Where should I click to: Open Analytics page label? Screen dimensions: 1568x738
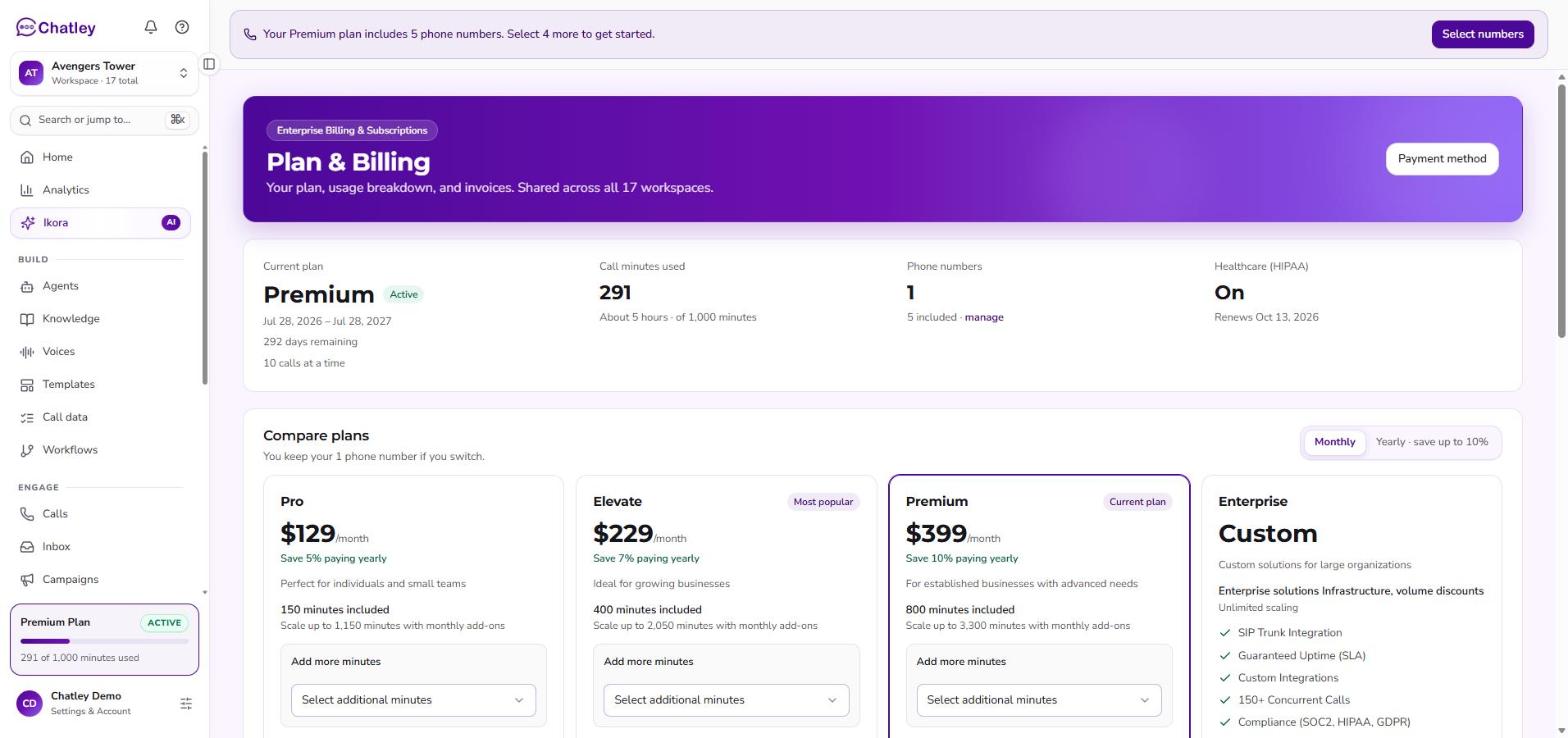pyautogui.click(x=66, y=190)
